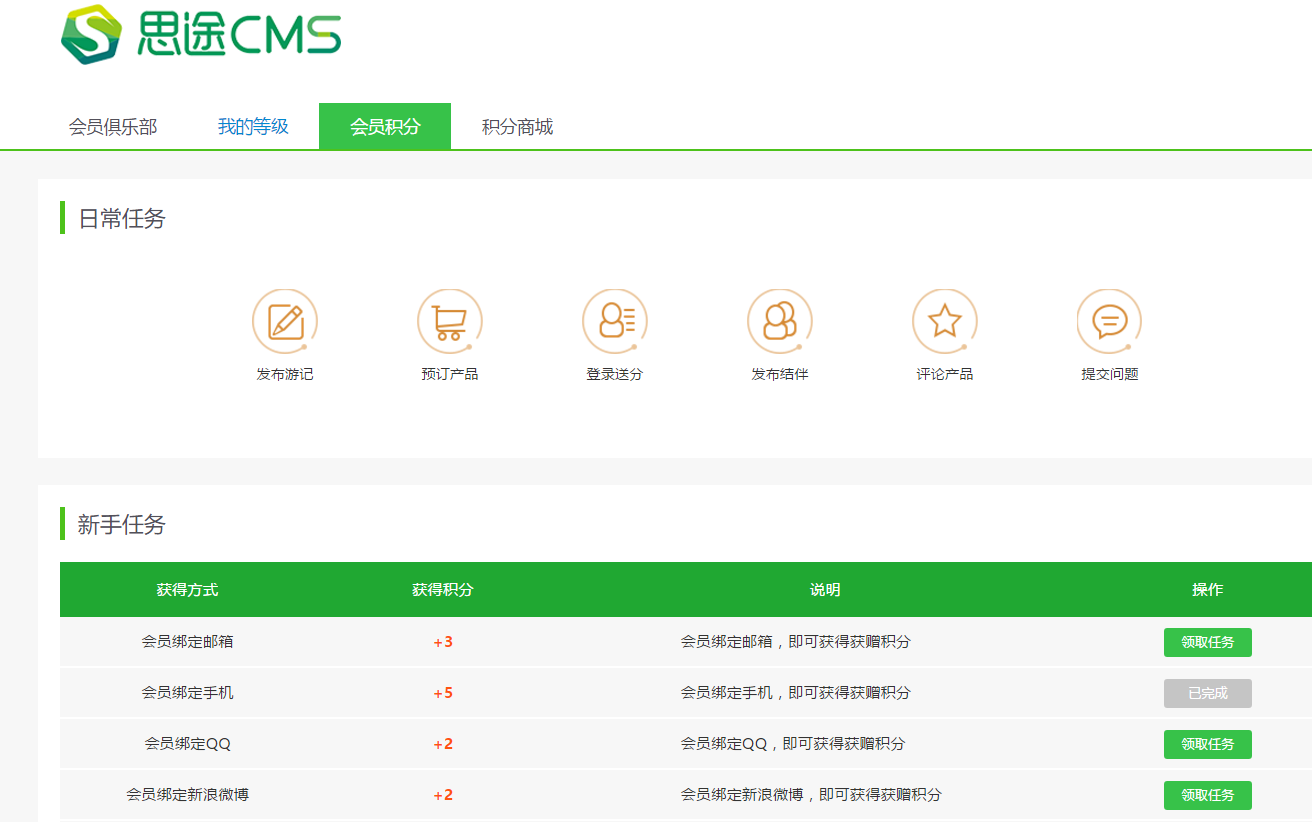Click the 发布游记 text label
This screenshot has width=1312, height=822.
point(285,374)
